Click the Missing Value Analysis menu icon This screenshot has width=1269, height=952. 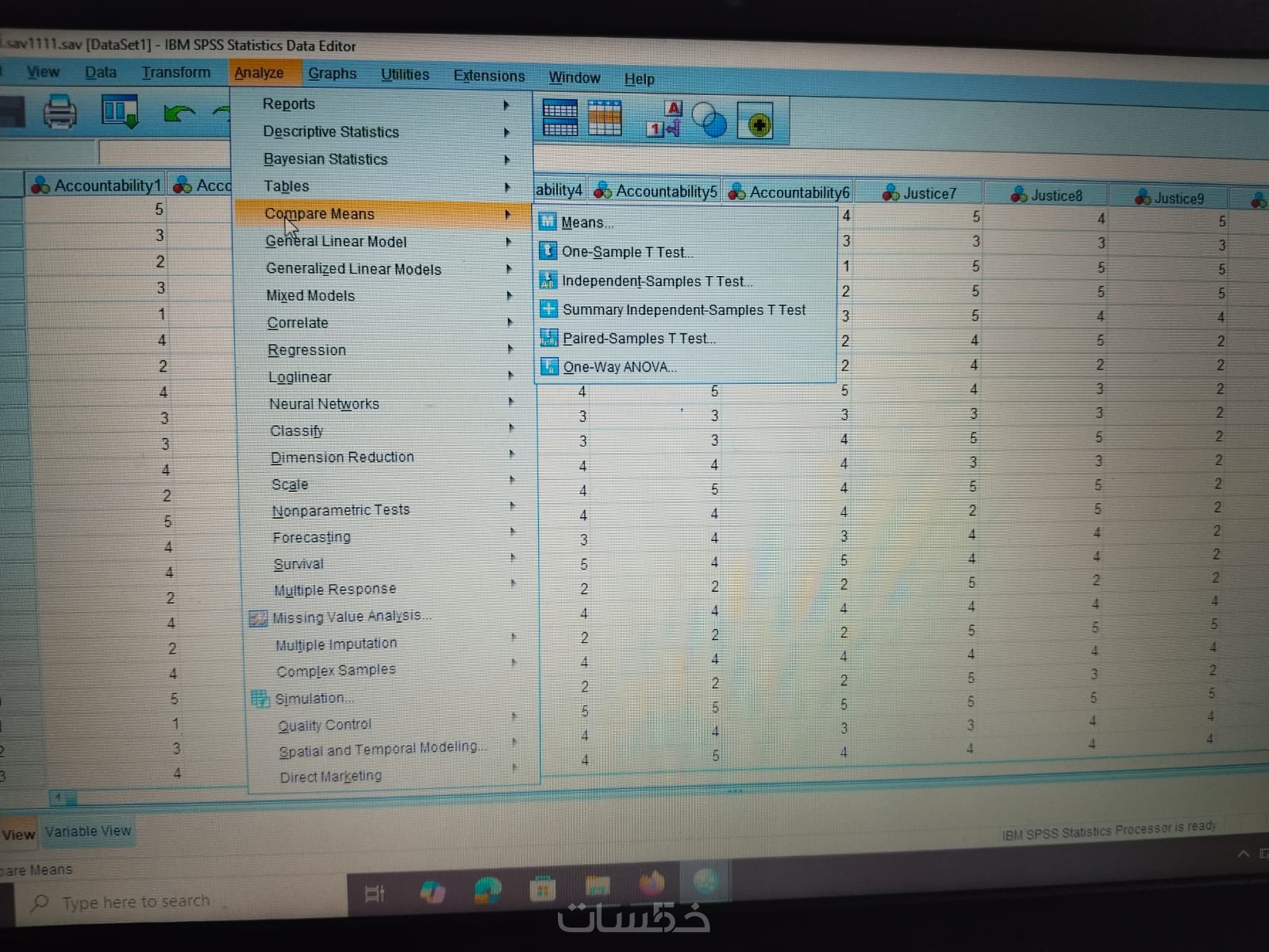click(258, 619)
